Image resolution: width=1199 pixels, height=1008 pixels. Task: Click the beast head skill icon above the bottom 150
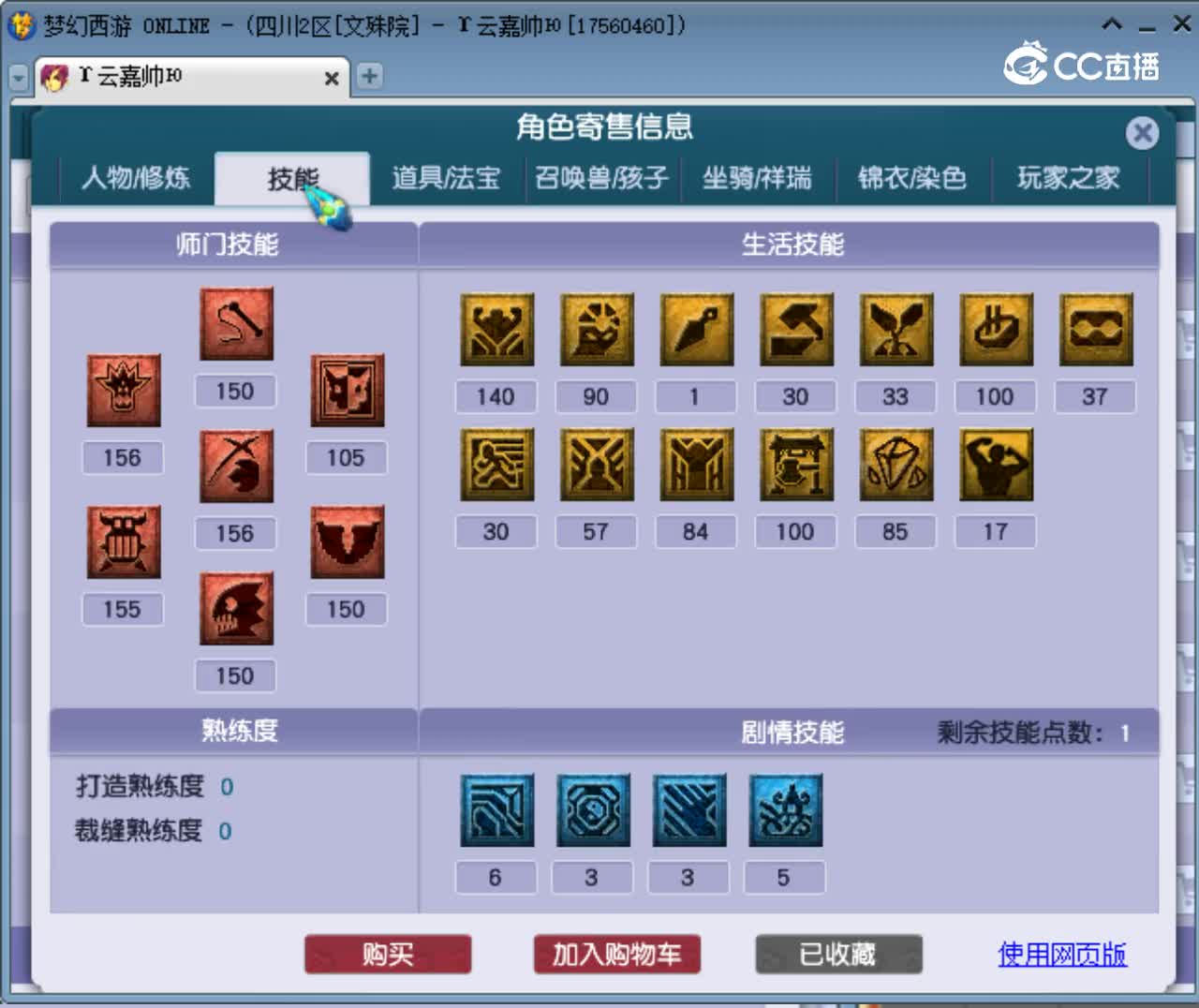pyautogui.click(x=236, y=609)
